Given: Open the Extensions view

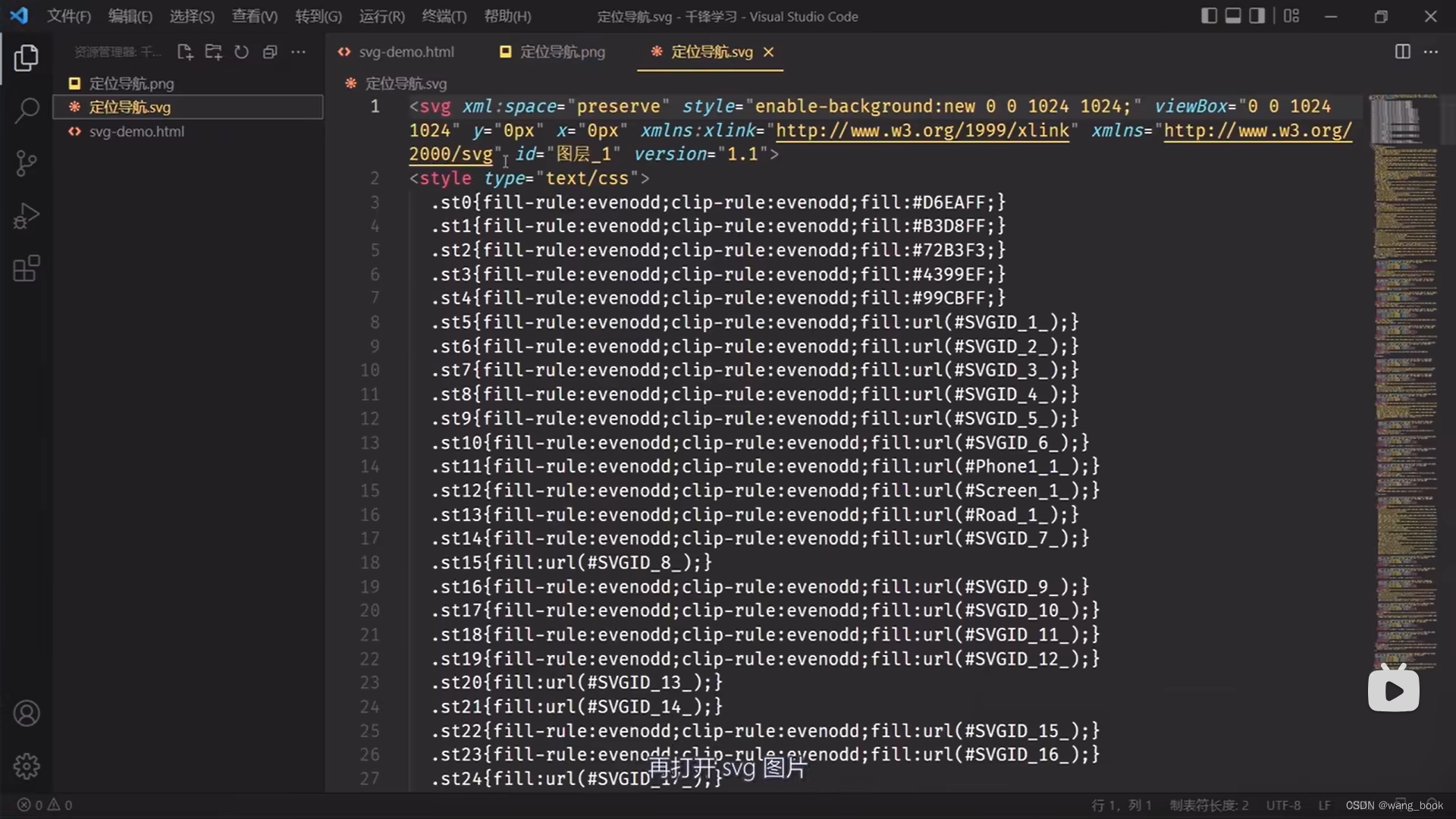Looking at the screenshot, I should tap(26, 268).
